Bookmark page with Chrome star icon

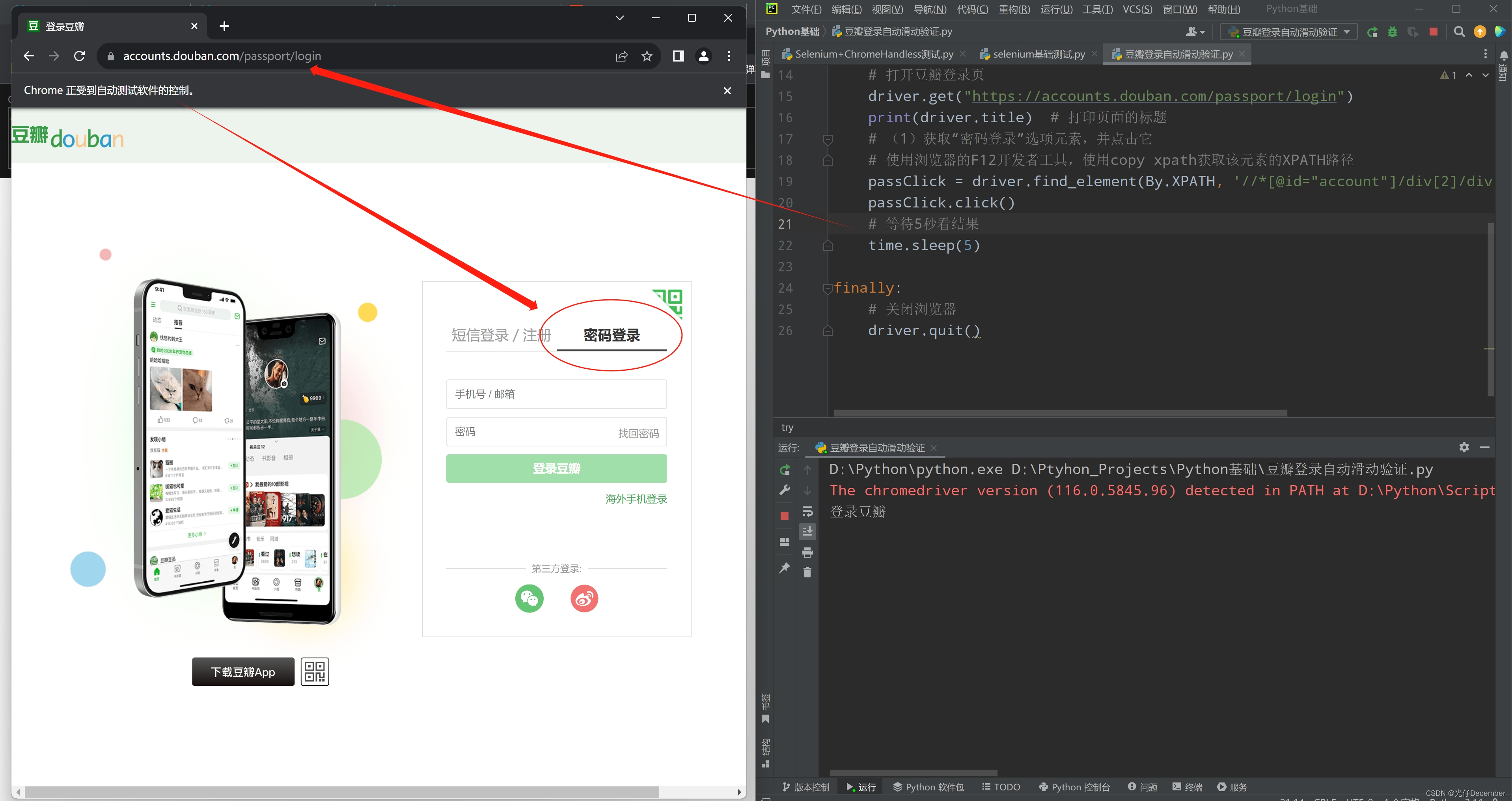tap(647, 56)
